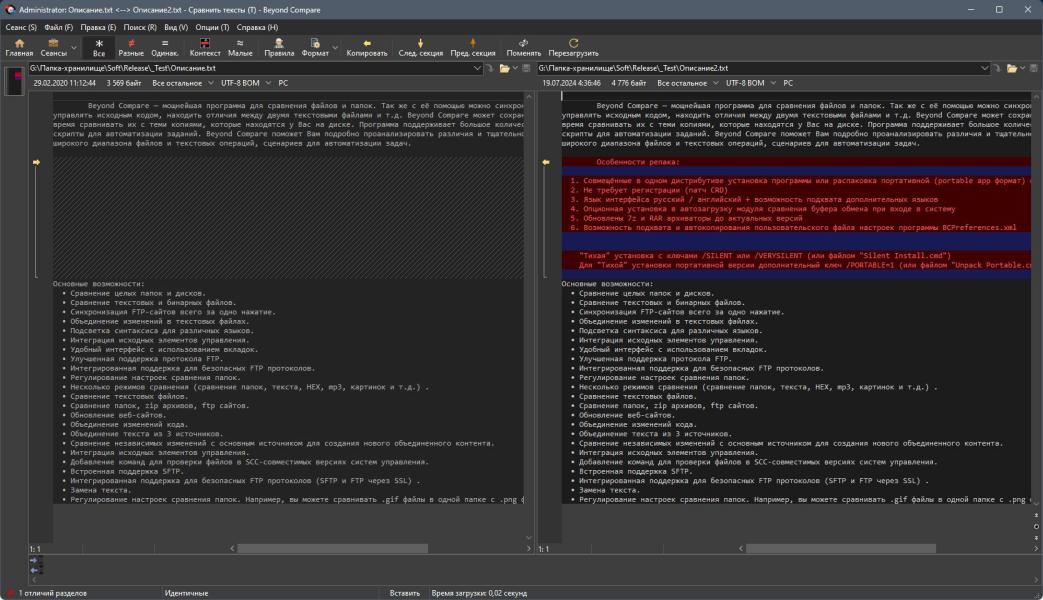Toggle the Контекст display option
The image size is (1043, 600).
(x=205, y=47)
